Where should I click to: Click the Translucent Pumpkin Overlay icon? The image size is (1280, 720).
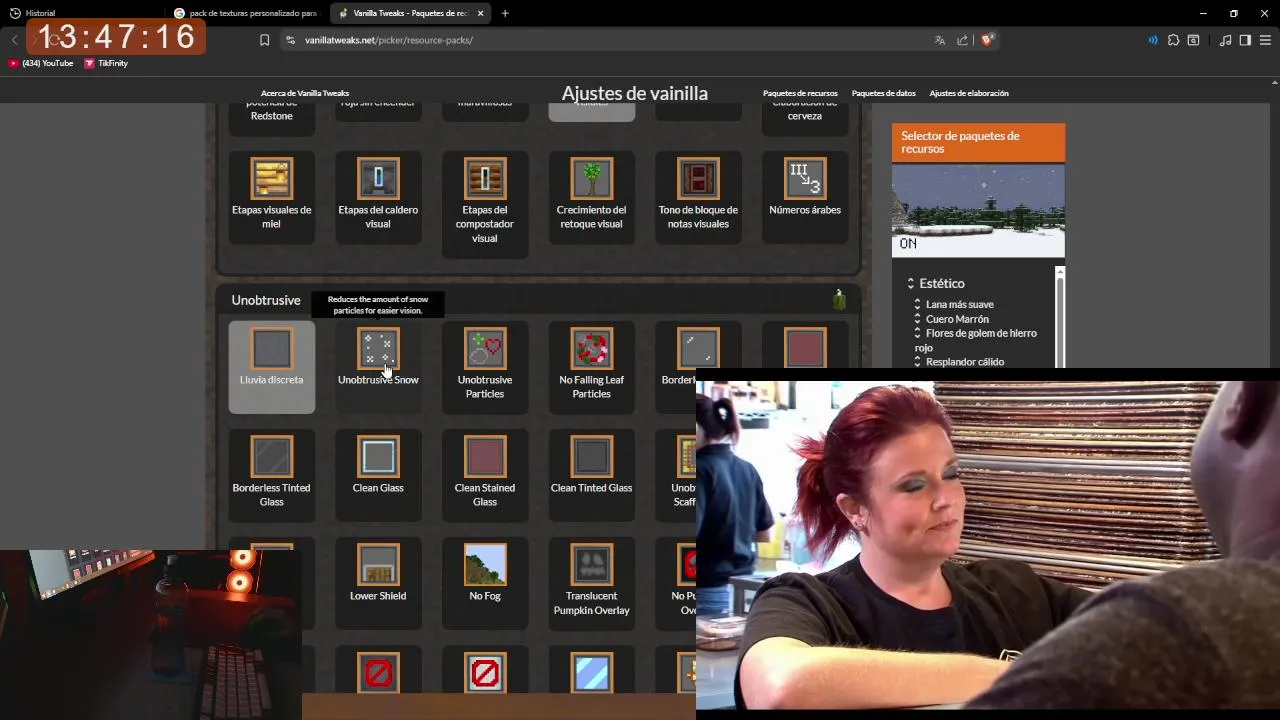coord(591,565)
